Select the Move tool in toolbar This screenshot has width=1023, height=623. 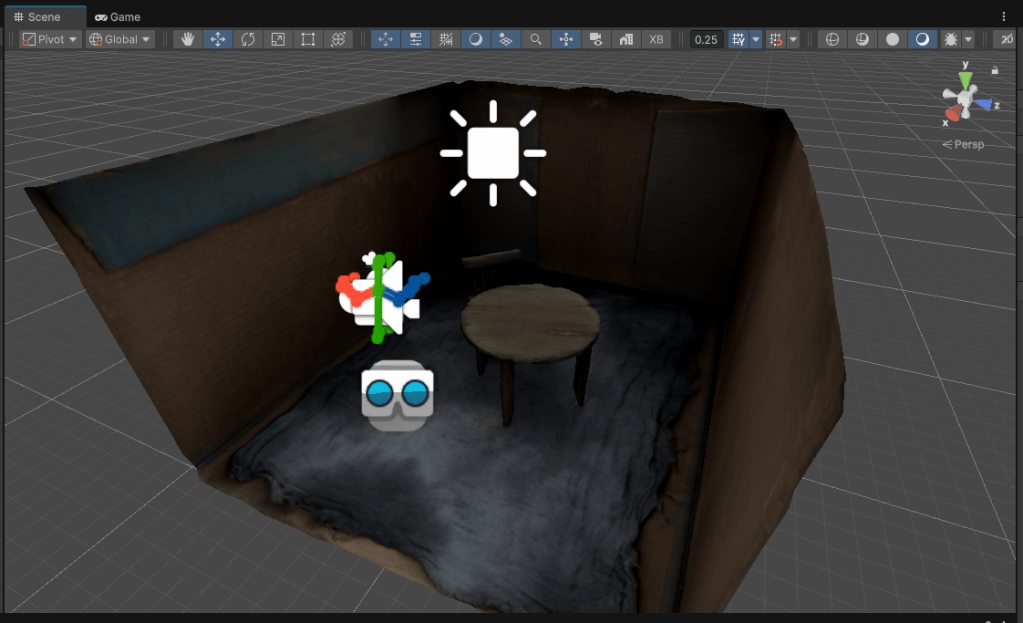click(218, 39)
